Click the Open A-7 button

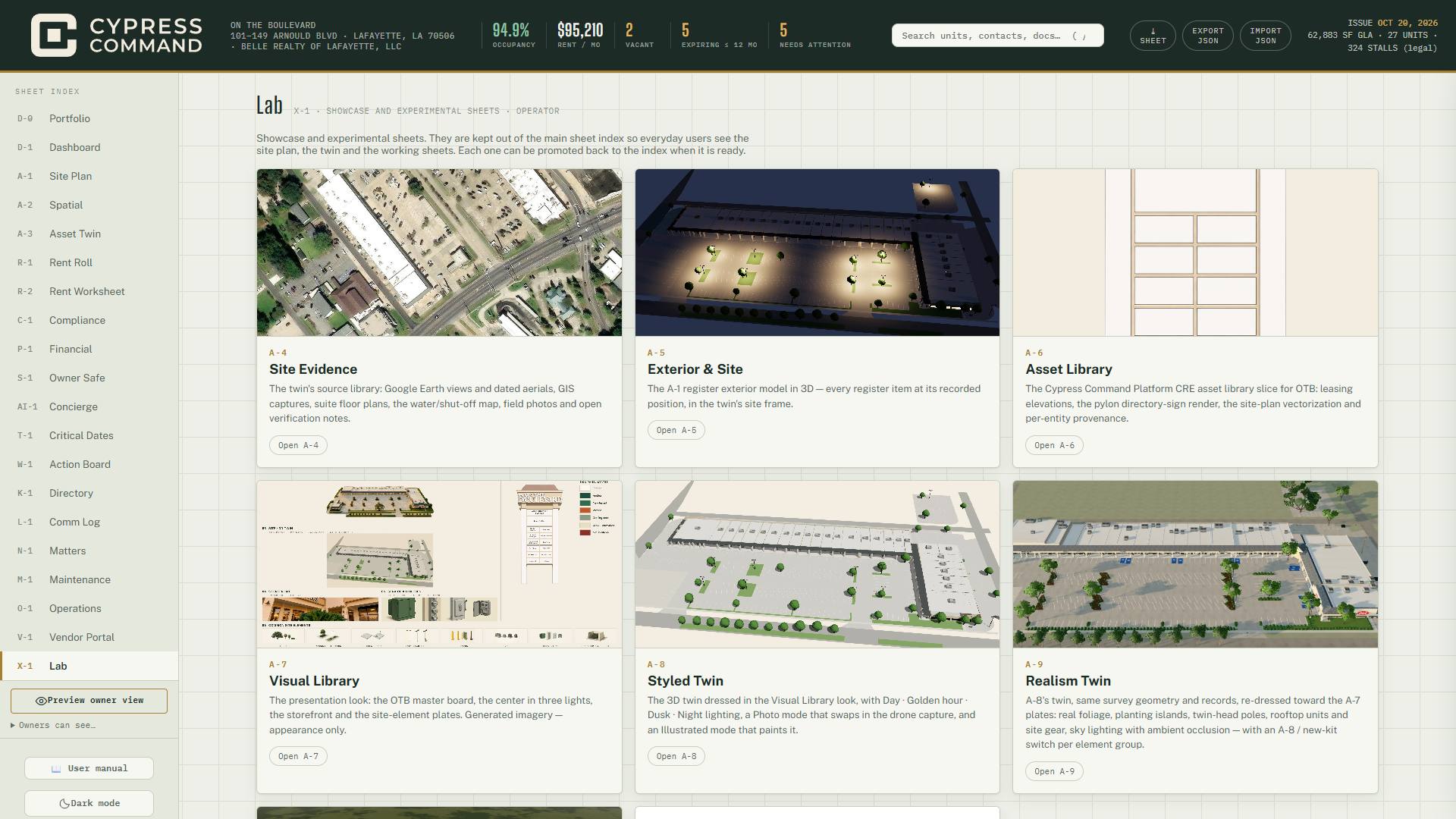pos(298,756)
